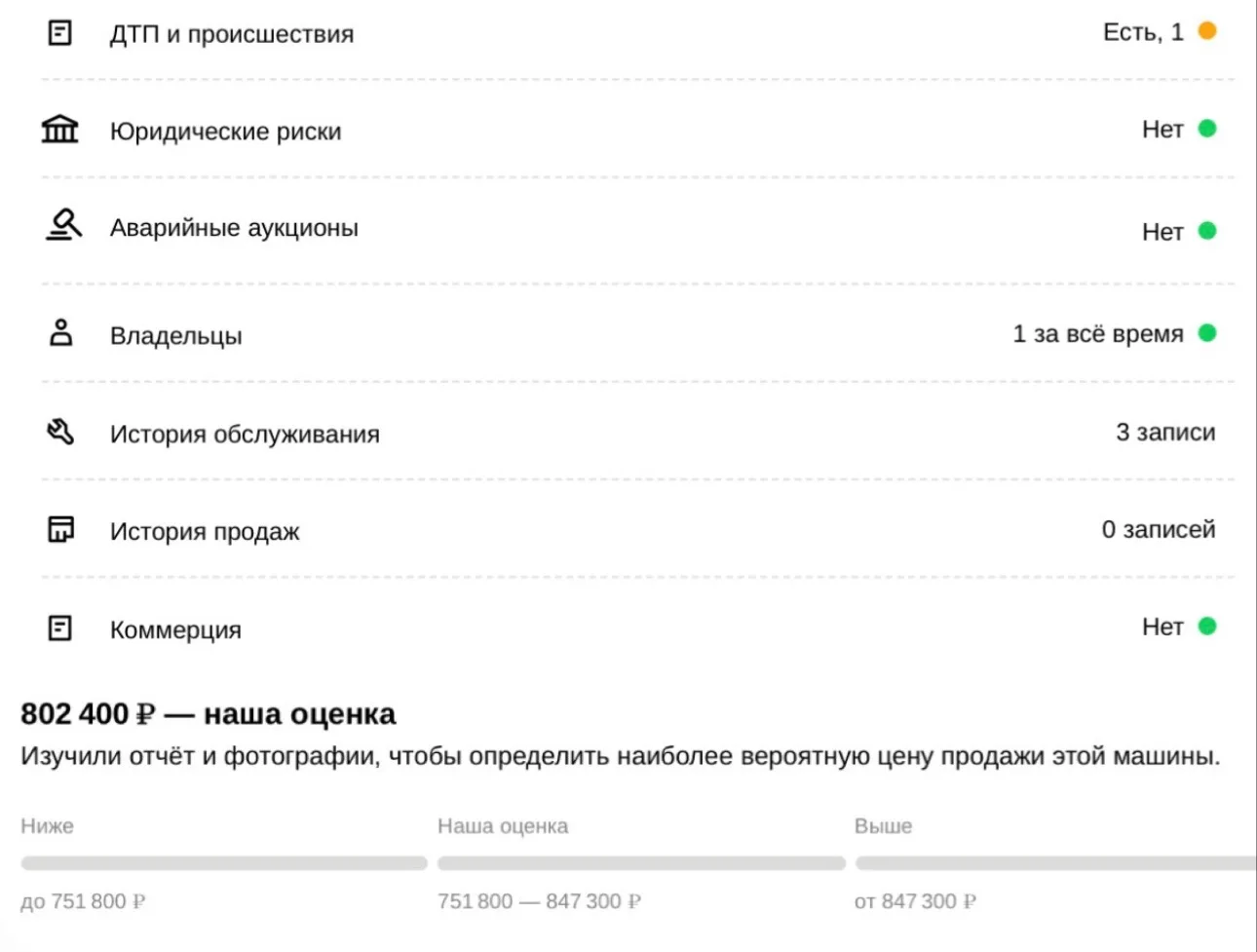Click the document icon beside ДТП и происшествия

[60, 33]
